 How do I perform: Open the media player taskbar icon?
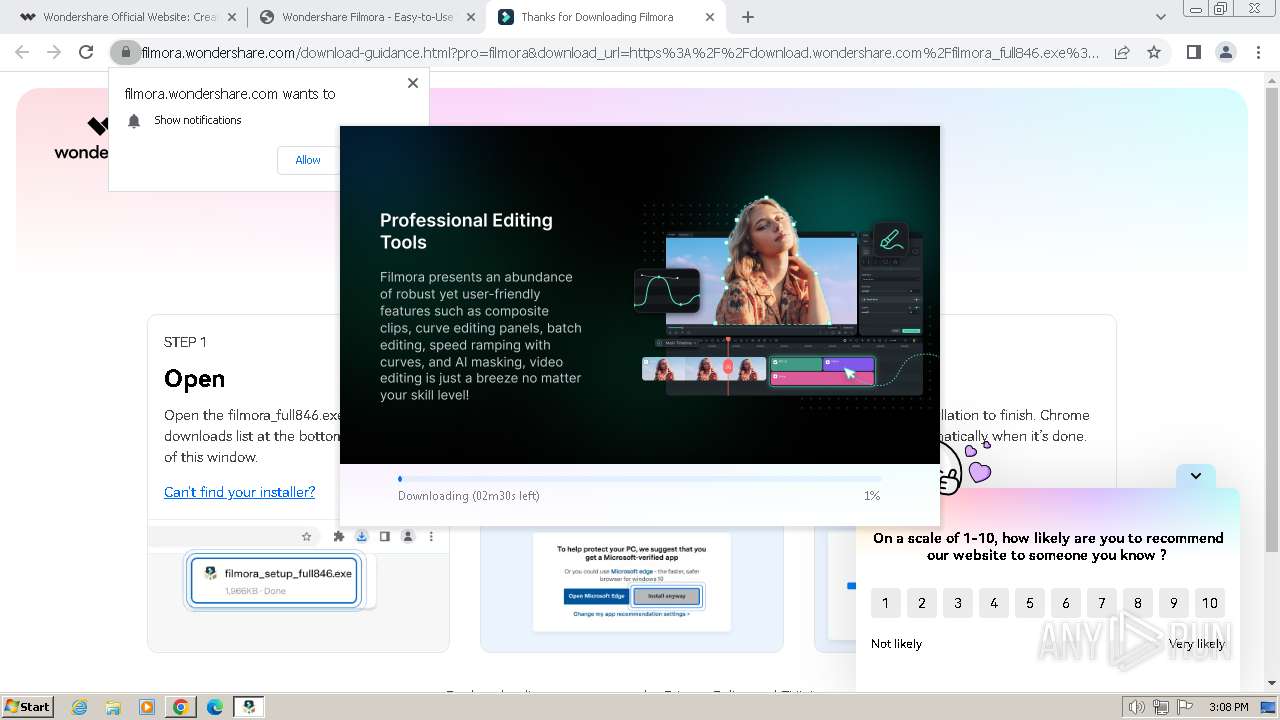coord(147,707)
